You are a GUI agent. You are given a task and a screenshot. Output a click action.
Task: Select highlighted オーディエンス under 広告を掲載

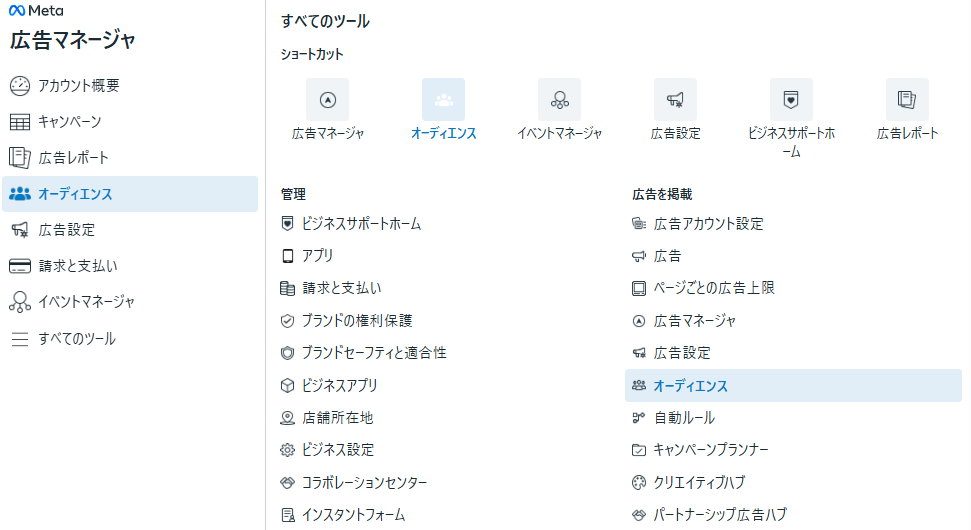793,386
